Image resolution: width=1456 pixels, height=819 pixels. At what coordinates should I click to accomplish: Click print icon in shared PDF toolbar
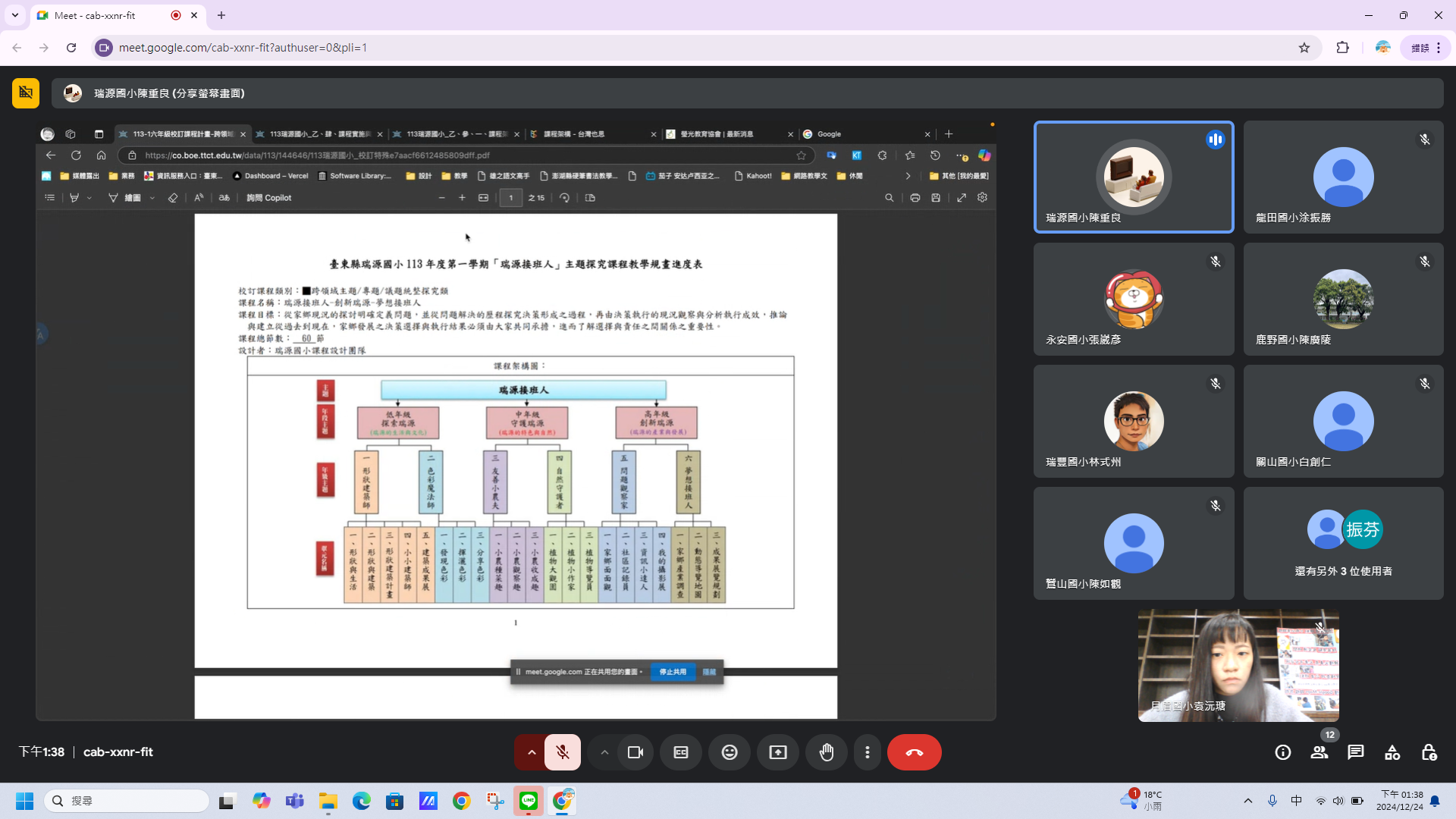(915, 198)
